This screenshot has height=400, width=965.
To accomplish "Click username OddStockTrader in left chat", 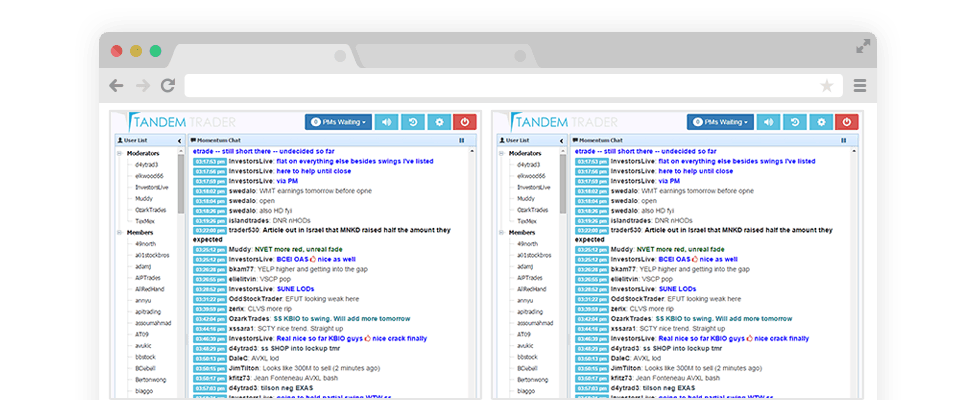I will 255,299.
